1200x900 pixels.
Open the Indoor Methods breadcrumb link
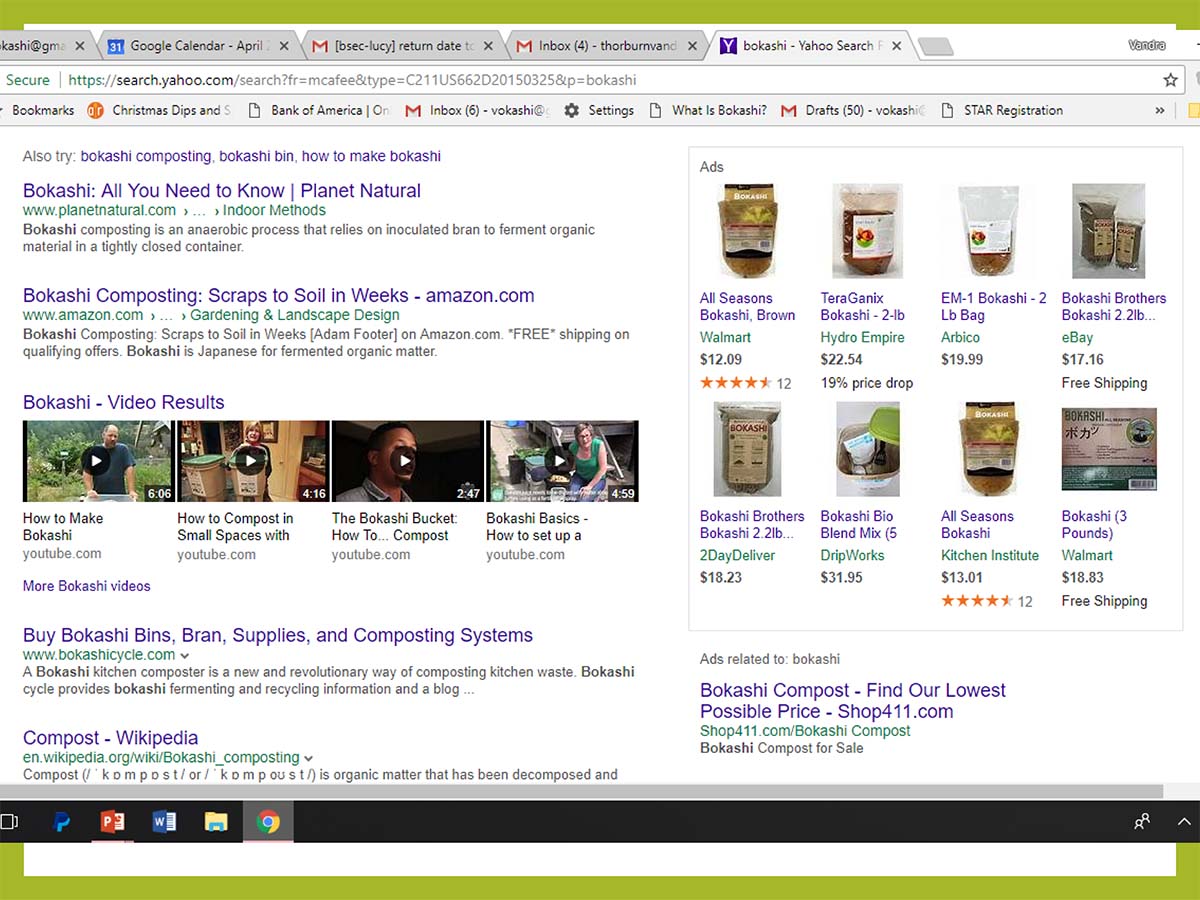pyautogui.click(x=274, y=210)
